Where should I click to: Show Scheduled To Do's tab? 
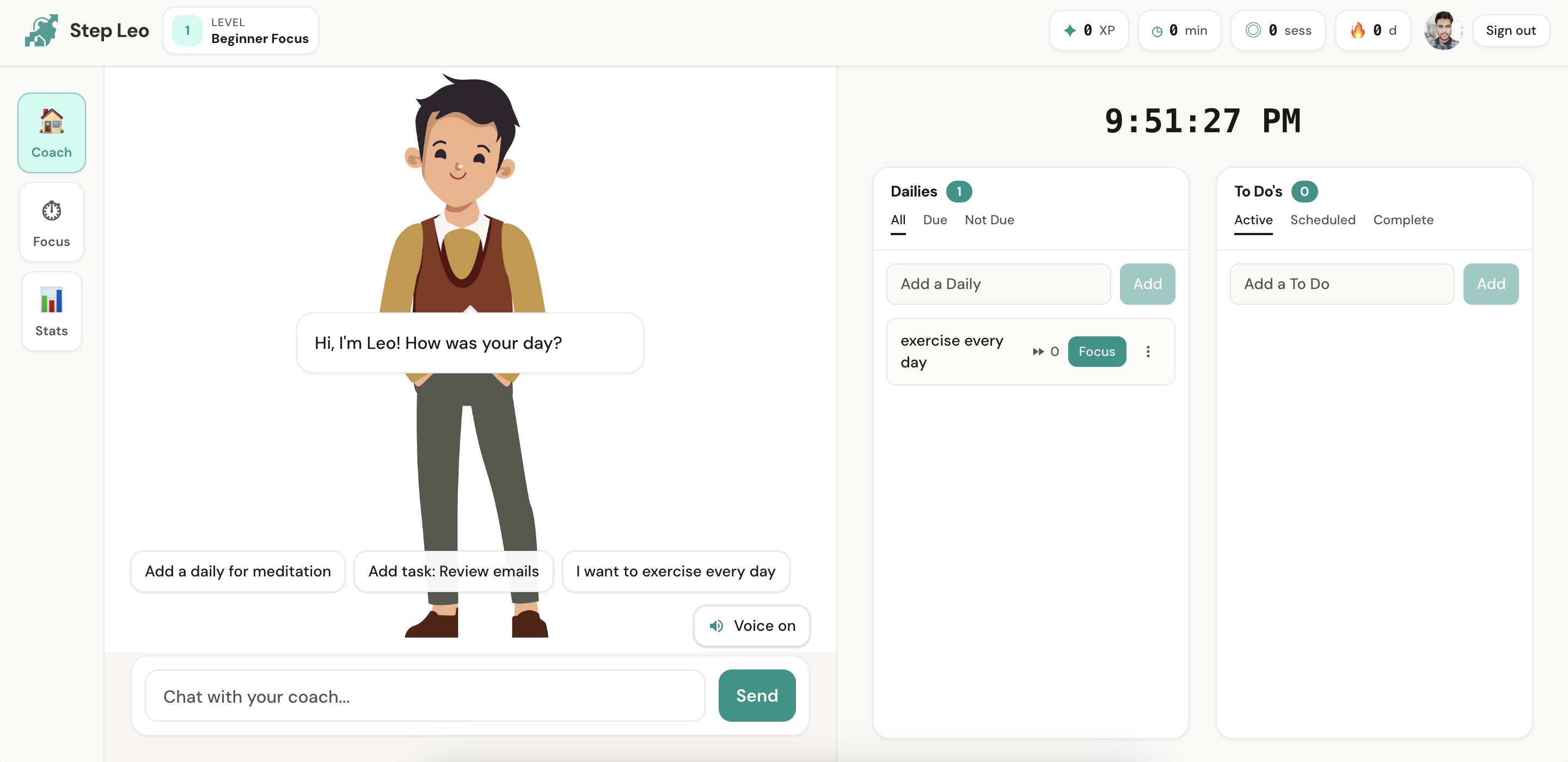[x=1322, y=220]
